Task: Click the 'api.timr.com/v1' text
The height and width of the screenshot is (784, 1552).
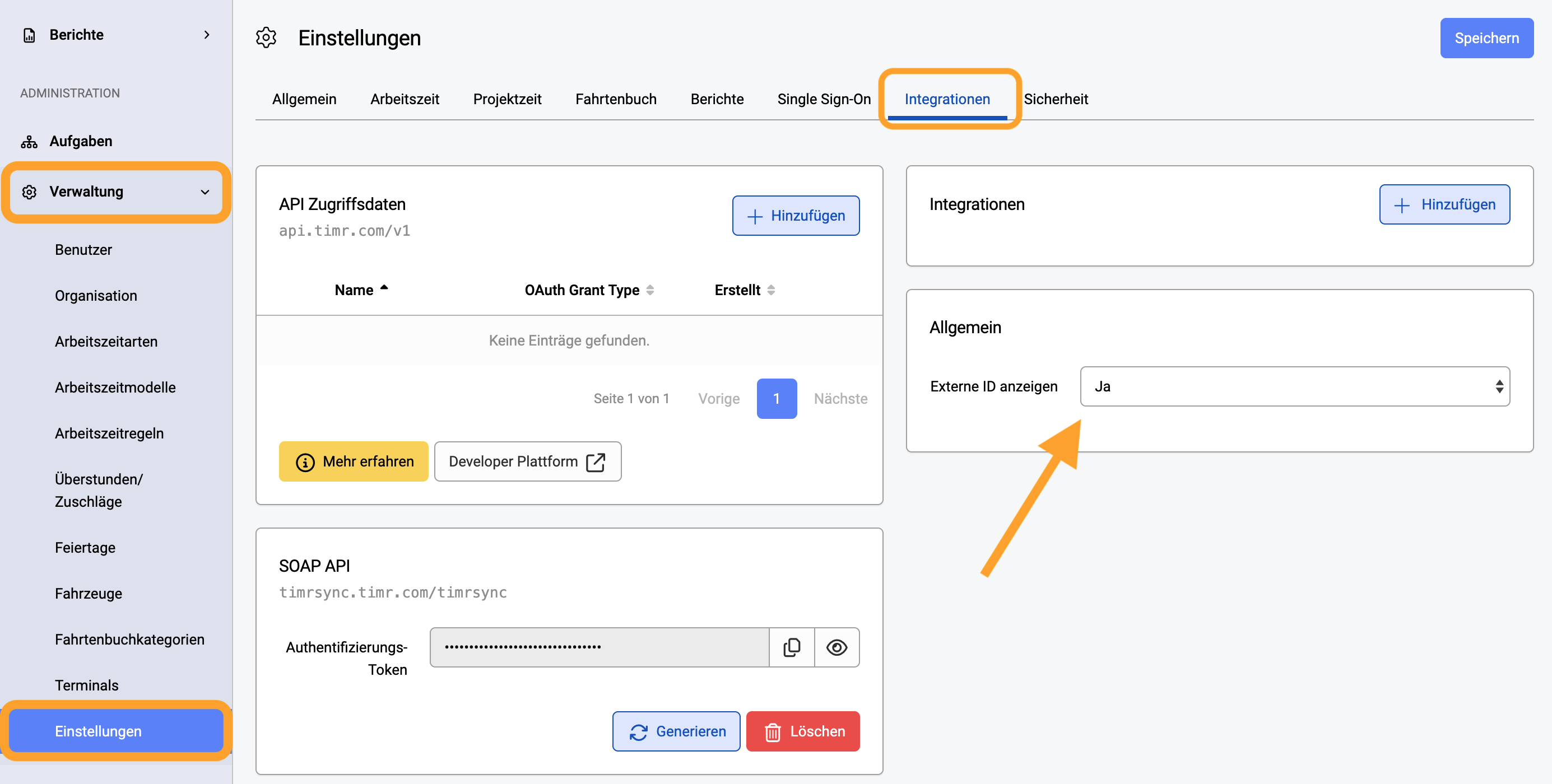Action: click(345, 231)
